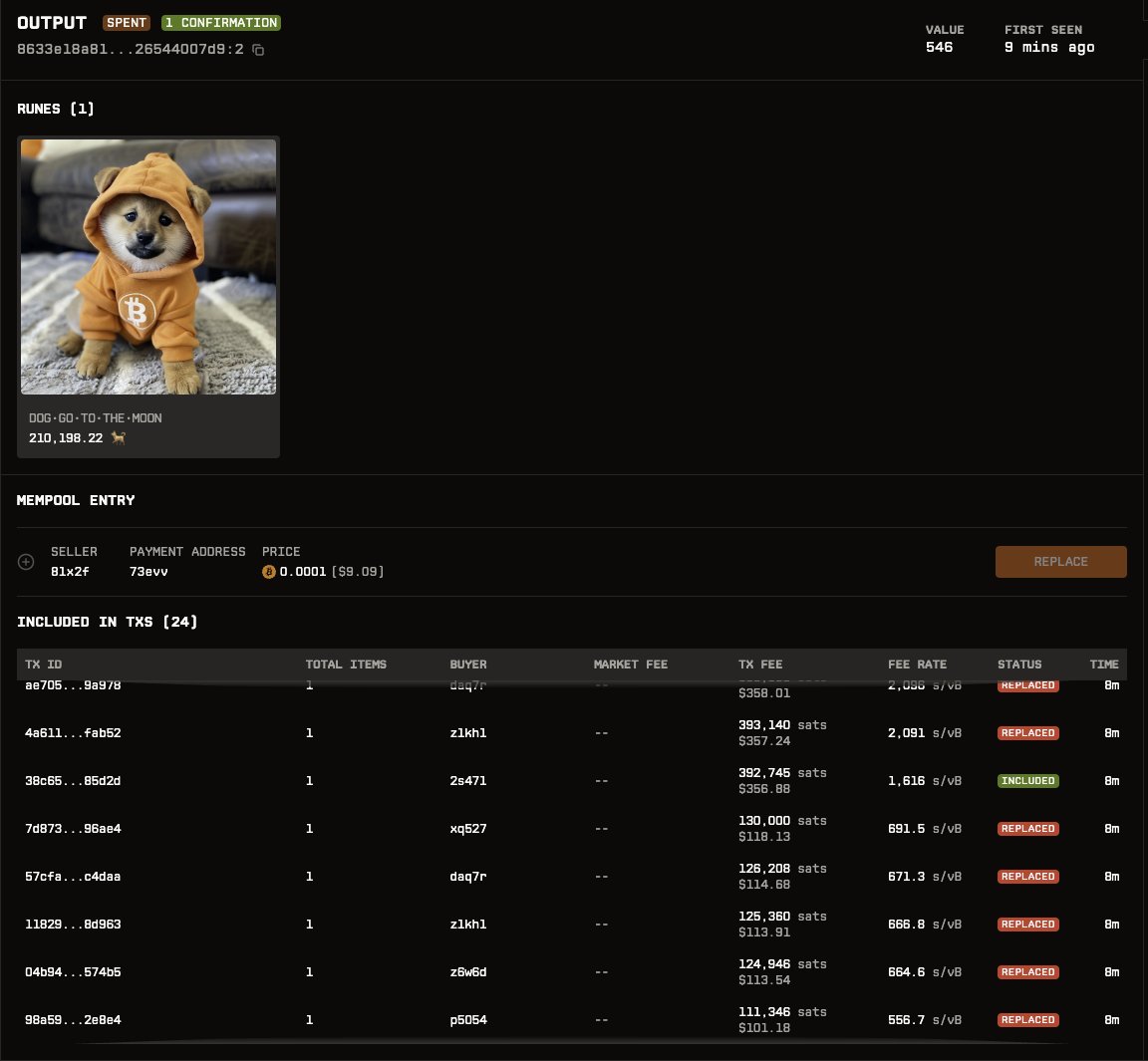Click the first seen '9 mins ago' text
Image resolution: width=1148 pixels, height=1061 pixels.
tap(1049, 48)
